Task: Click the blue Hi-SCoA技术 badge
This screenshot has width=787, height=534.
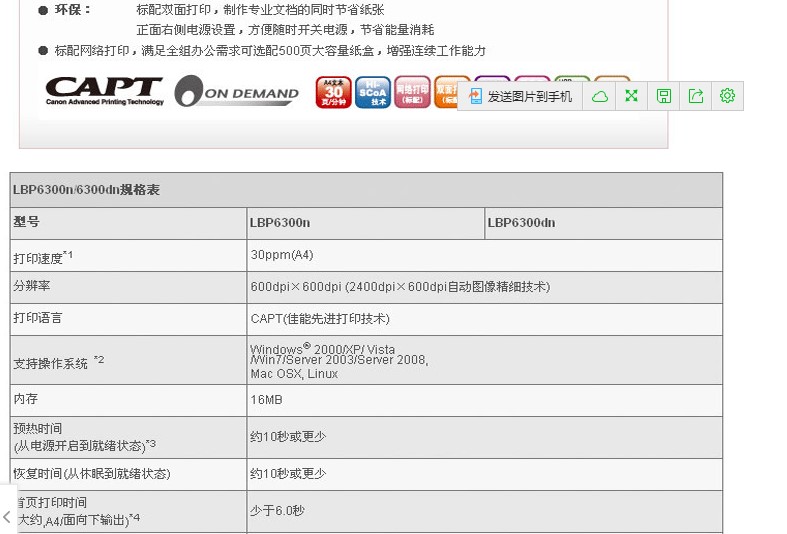Action: pos(372,92)
